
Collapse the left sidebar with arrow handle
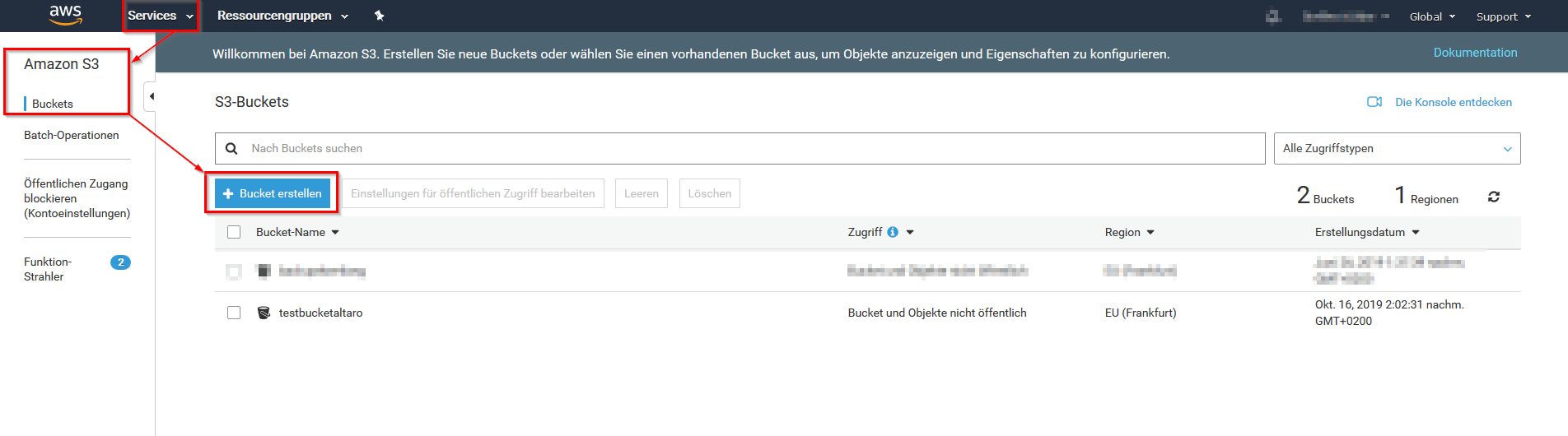click(x=151, y=96)
